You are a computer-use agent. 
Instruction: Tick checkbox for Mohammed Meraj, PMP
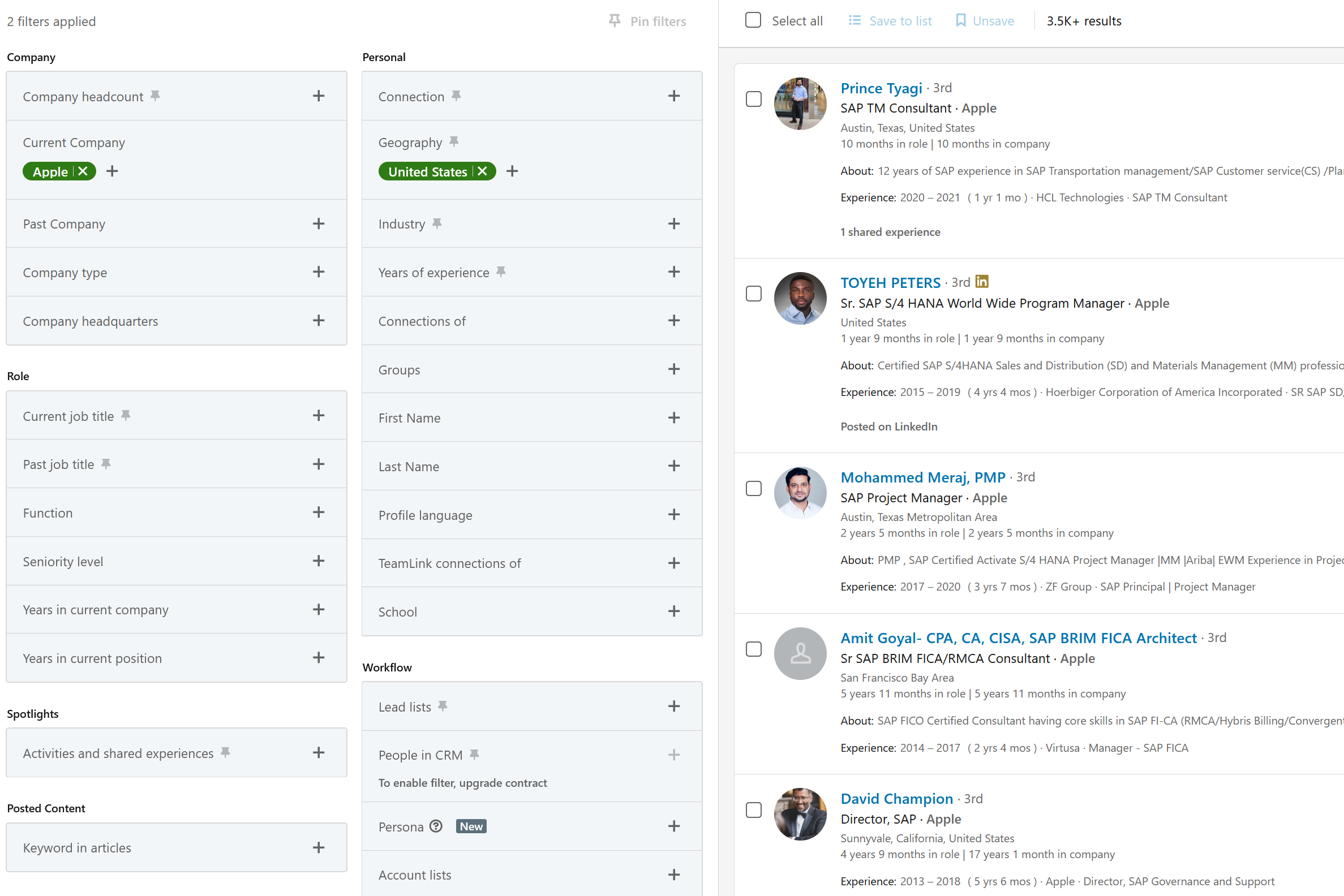(x=753, y=489)
